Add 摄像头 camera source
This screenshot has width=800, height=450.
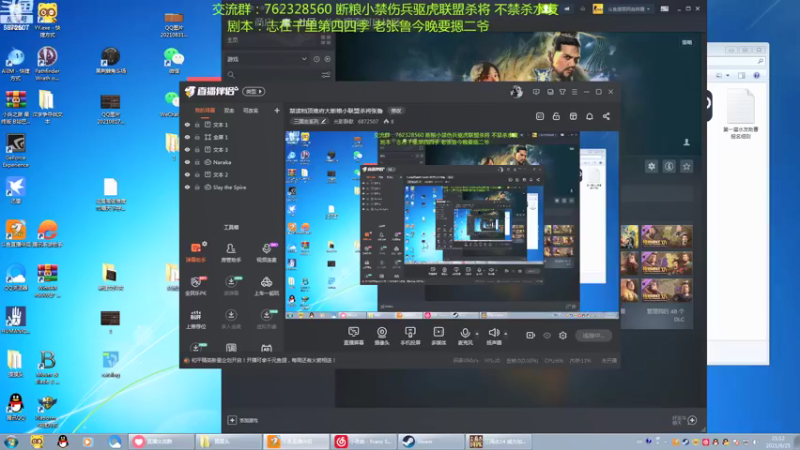[x=382, y=336]
